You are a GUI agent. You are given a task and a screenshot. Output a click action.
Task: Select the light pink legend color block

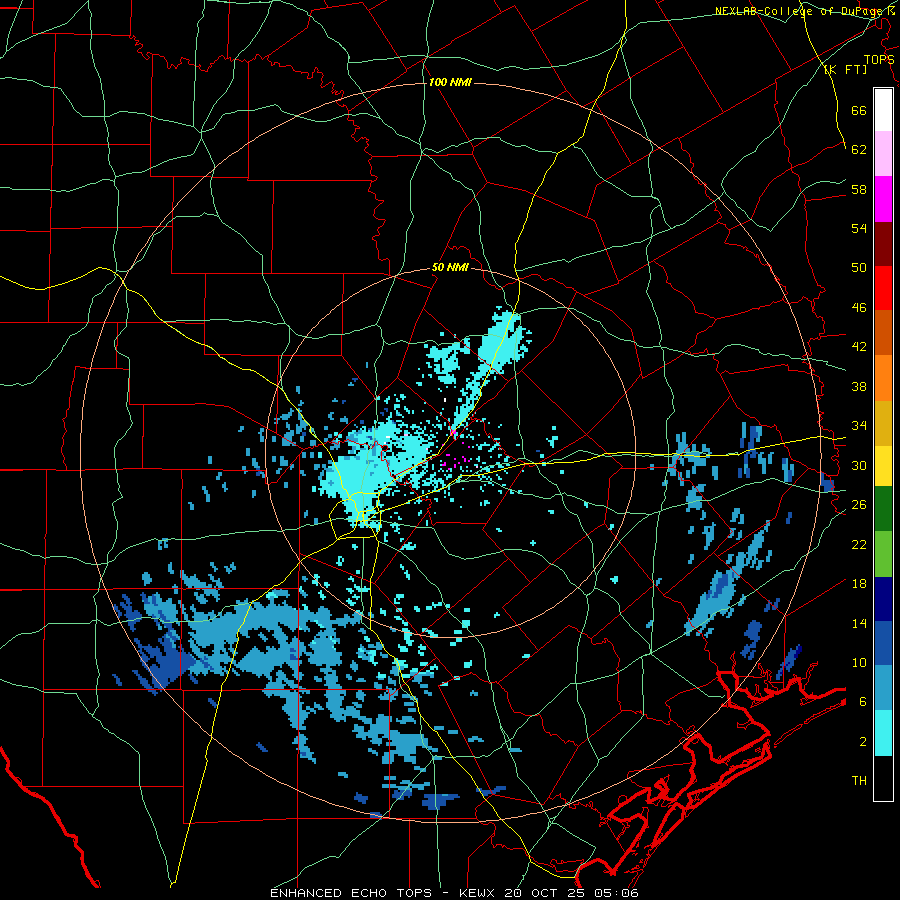(883, 154)
